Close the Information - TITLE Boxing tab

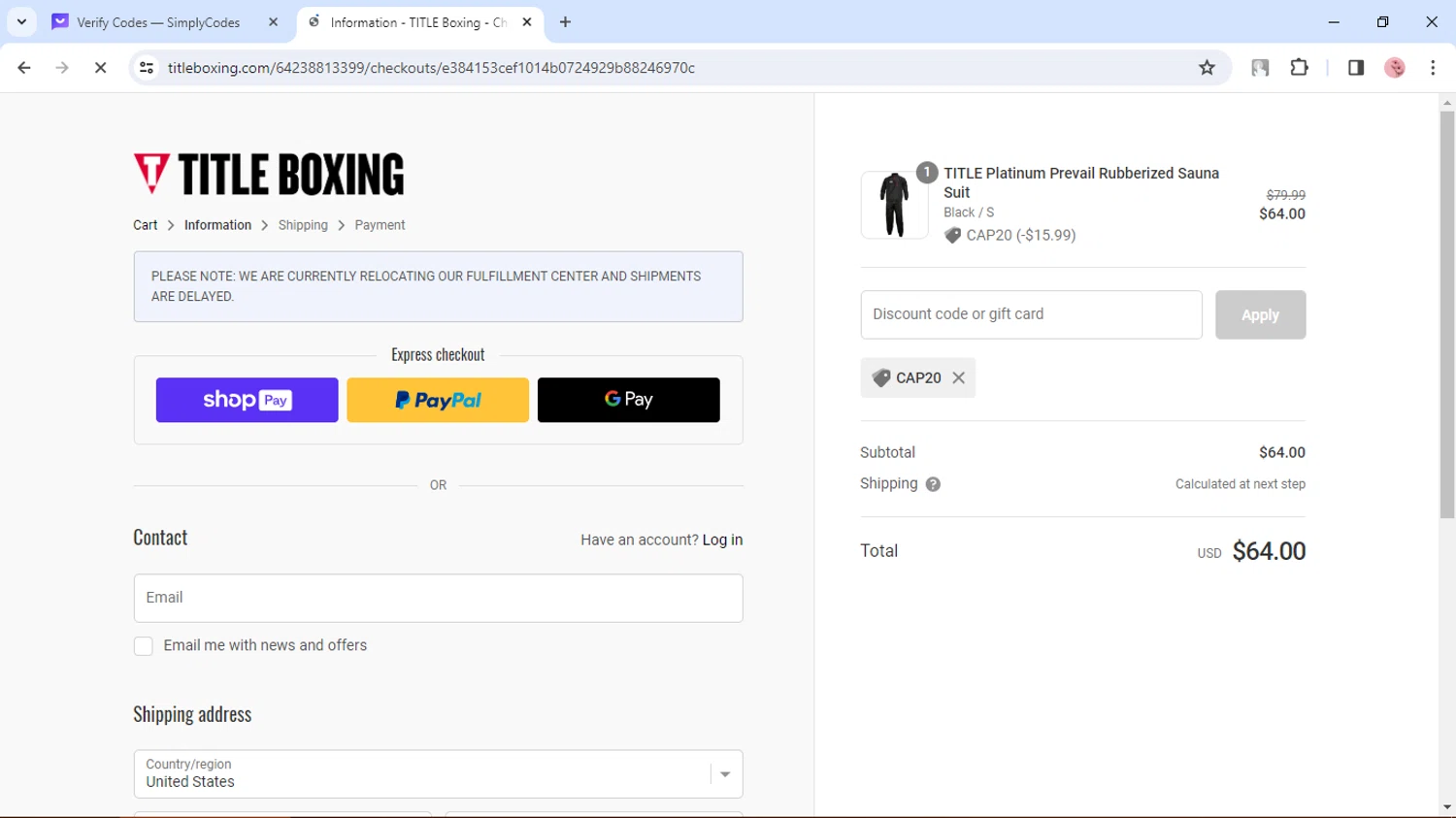click(527, 21)
